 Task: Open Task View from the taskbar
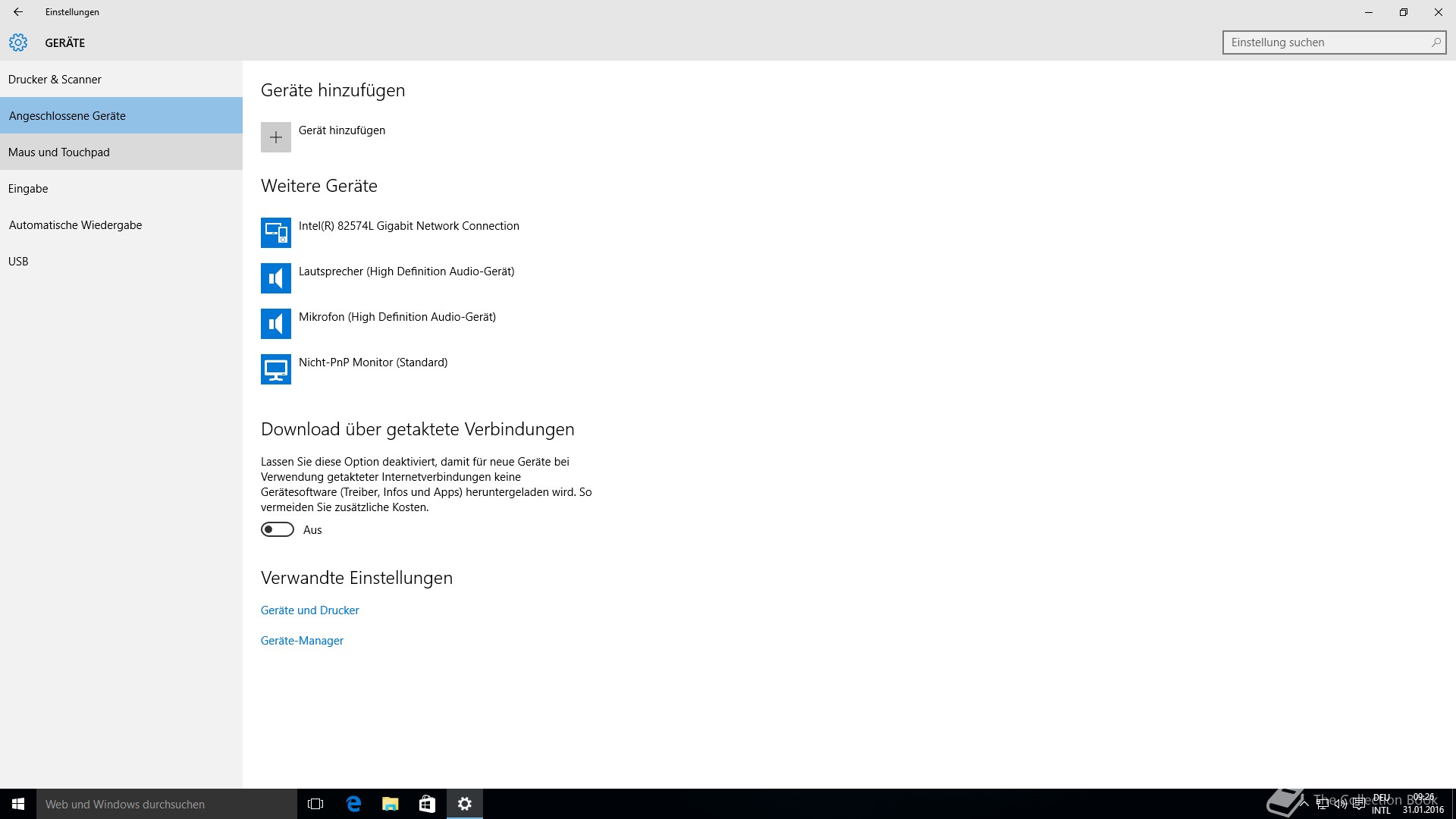[x=315, y=804]
